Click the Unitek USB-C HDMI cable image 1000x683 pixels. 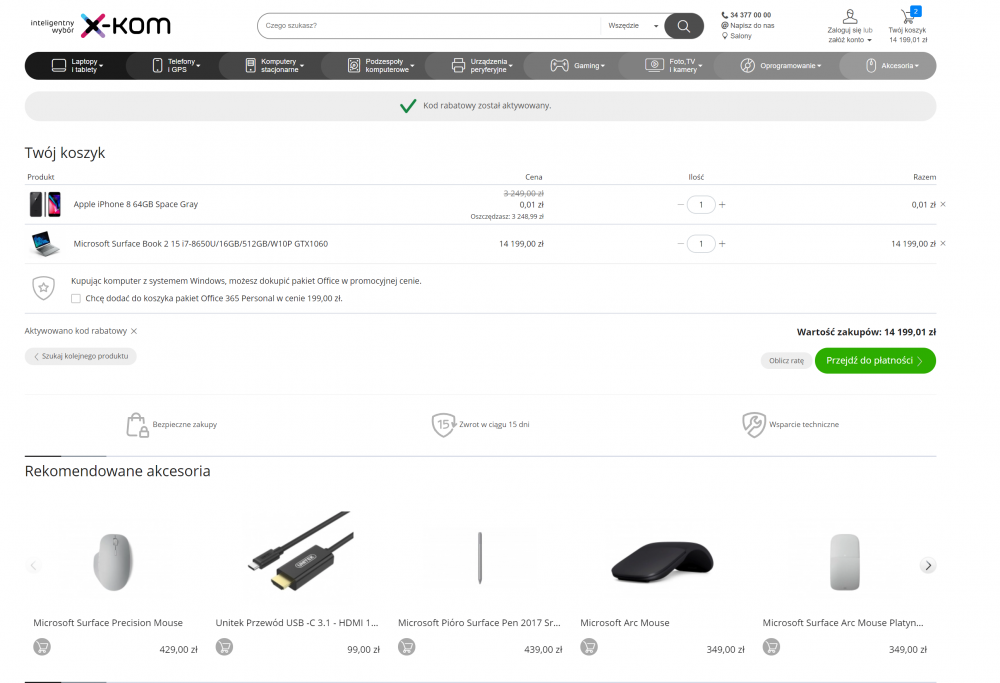click(x=300, y=551)
